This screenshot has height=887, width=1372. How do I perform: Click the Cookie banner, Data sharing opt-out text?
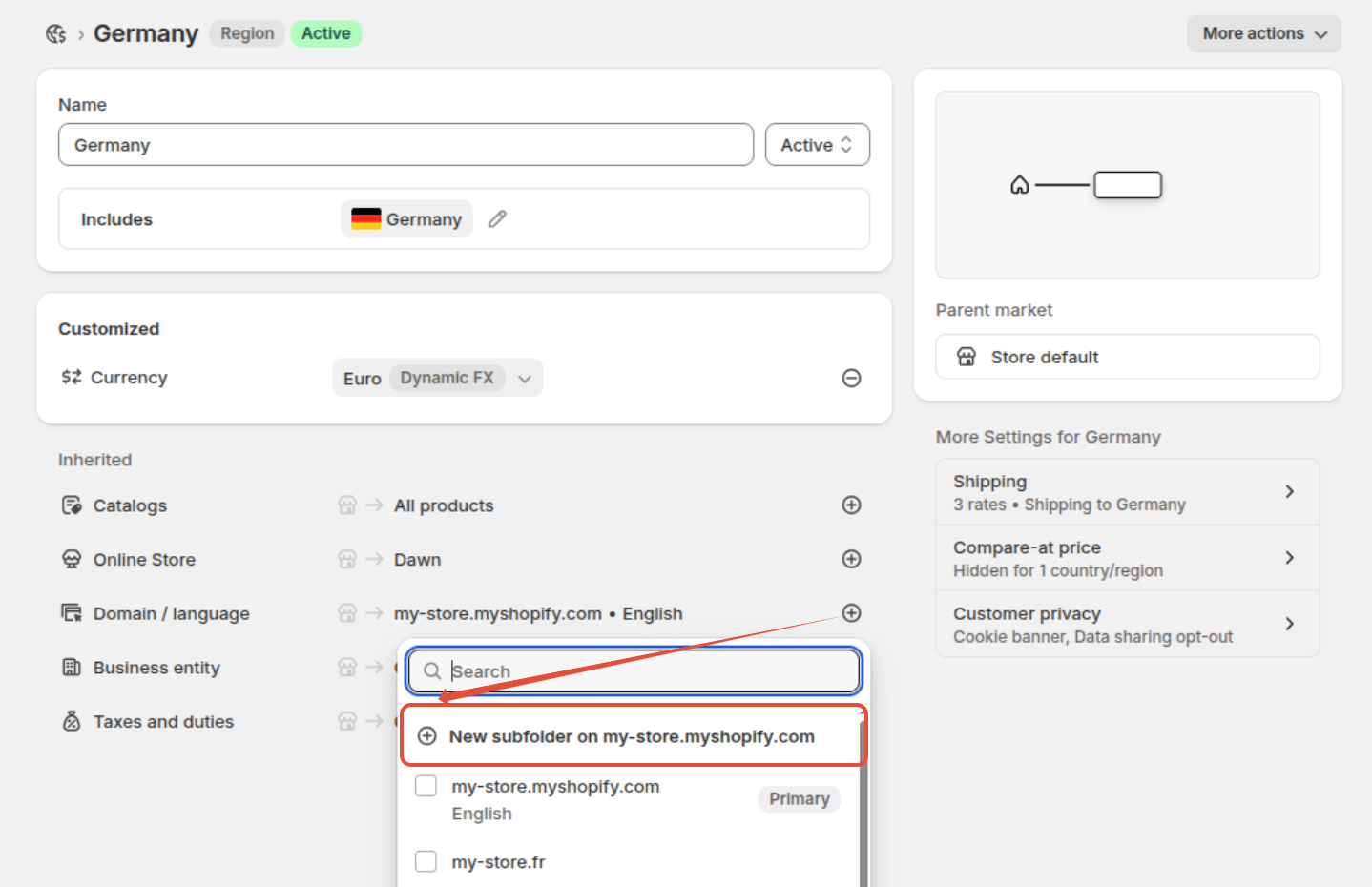[1093, 636]
